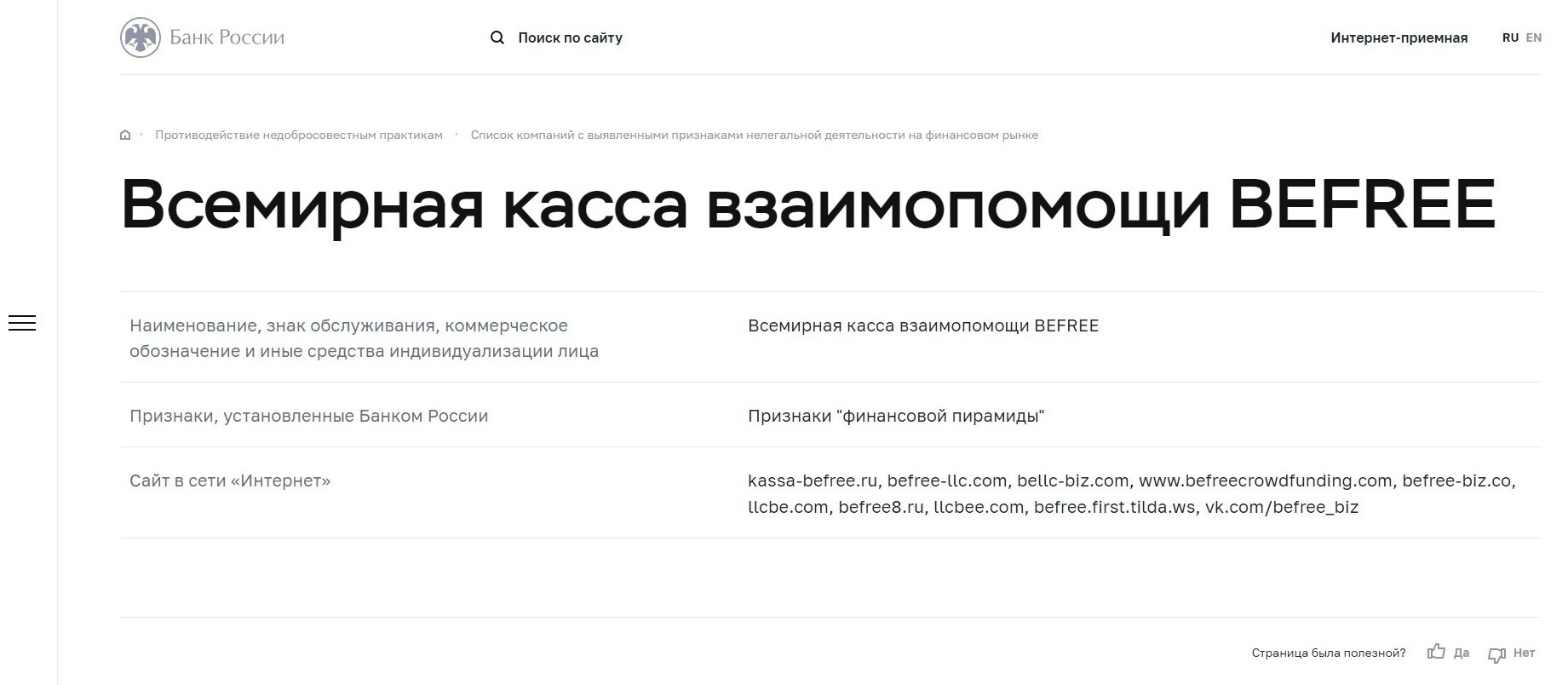Open breadcrumb Список компаний с выявленными признаками
This screenshot has height=685, width=1568.
click(x=755, y=135)
